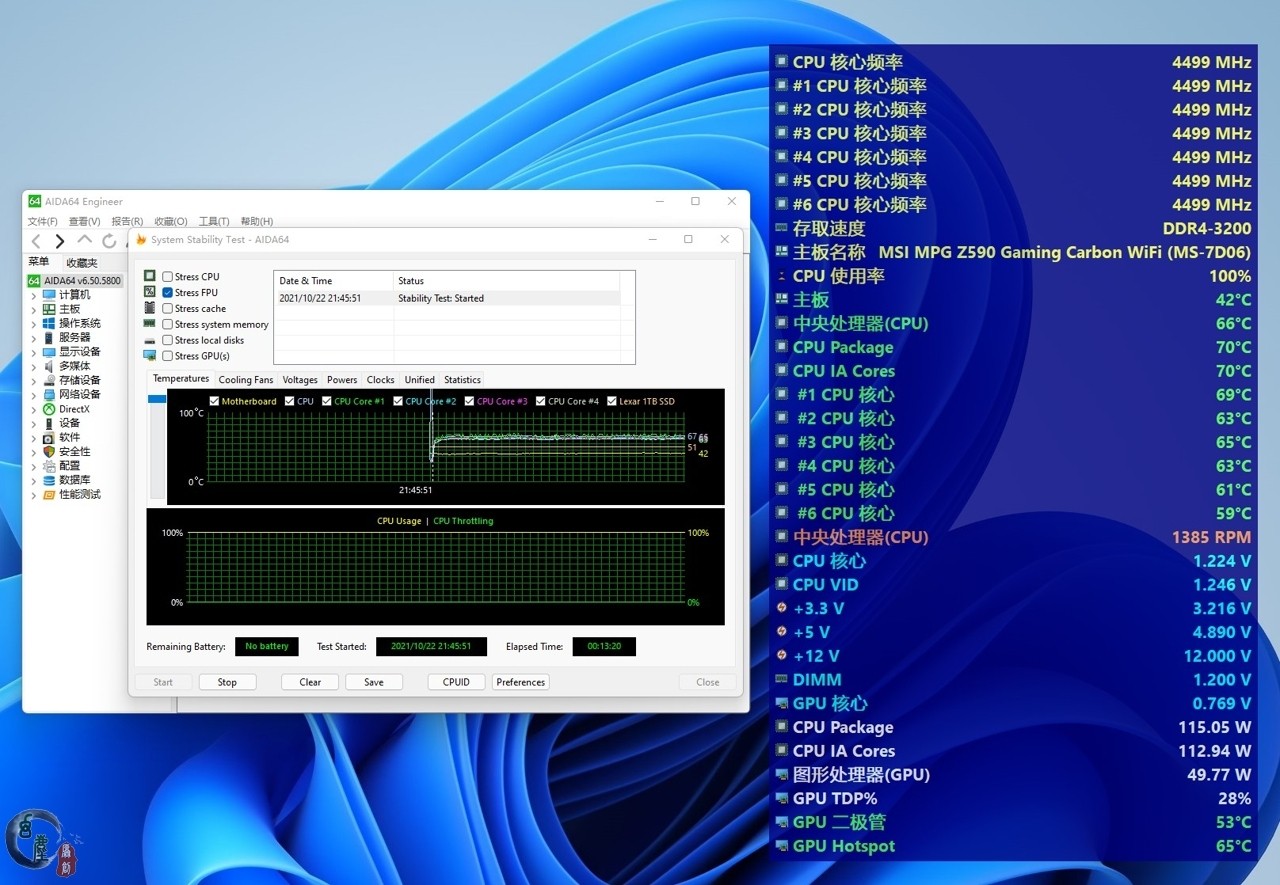Viewport: 1280px width, 885px height.
Task: Open the 报告(R) menu in AIDA64
Action: pyautogui.click(x=127, y=221)
